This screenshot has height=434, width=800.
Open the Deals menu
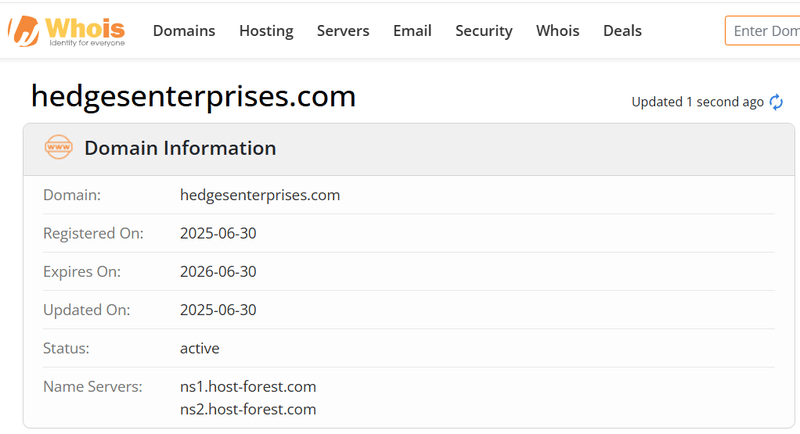[622, 31]
